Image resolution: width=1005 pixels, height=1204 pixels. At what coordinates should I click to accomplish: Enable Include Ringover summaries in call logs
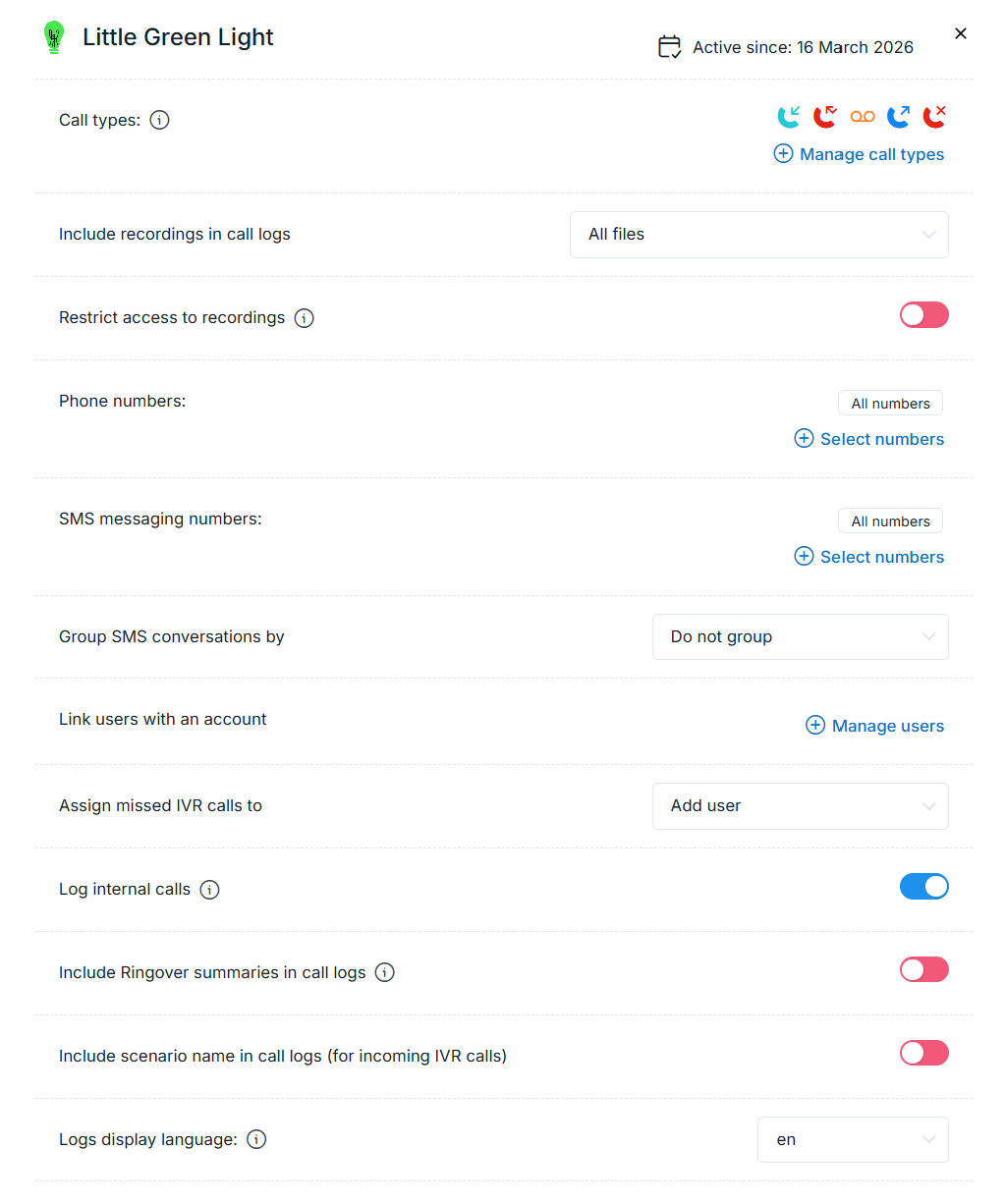(x=923, y=970)
